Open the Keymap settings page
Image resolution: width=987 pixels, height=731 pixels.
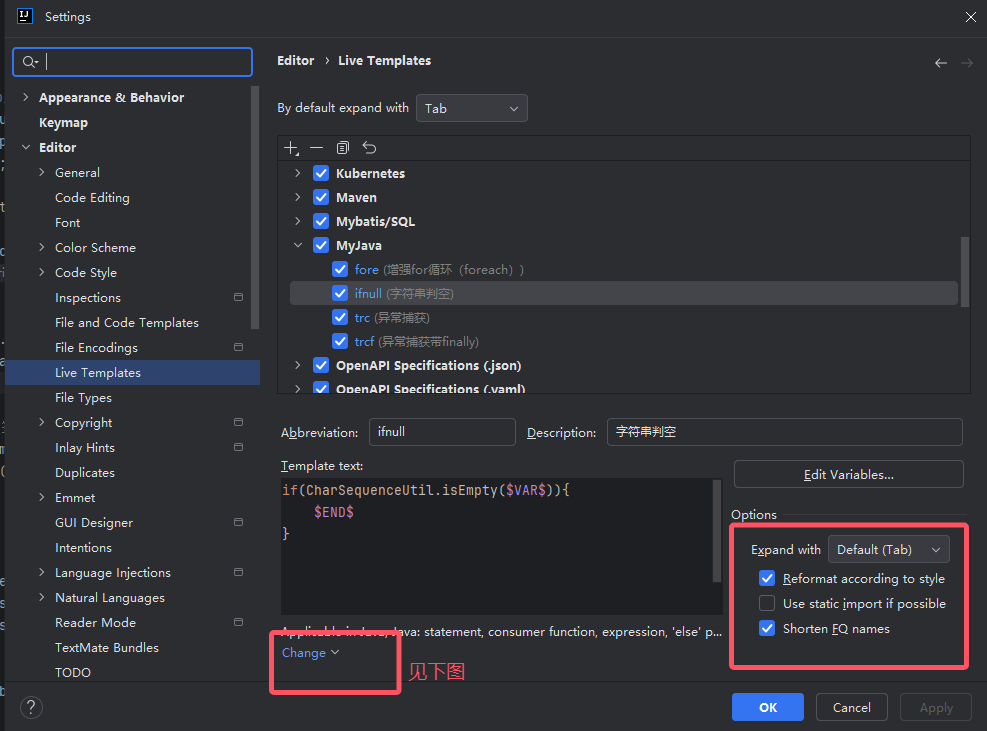(x=63, y=123)
